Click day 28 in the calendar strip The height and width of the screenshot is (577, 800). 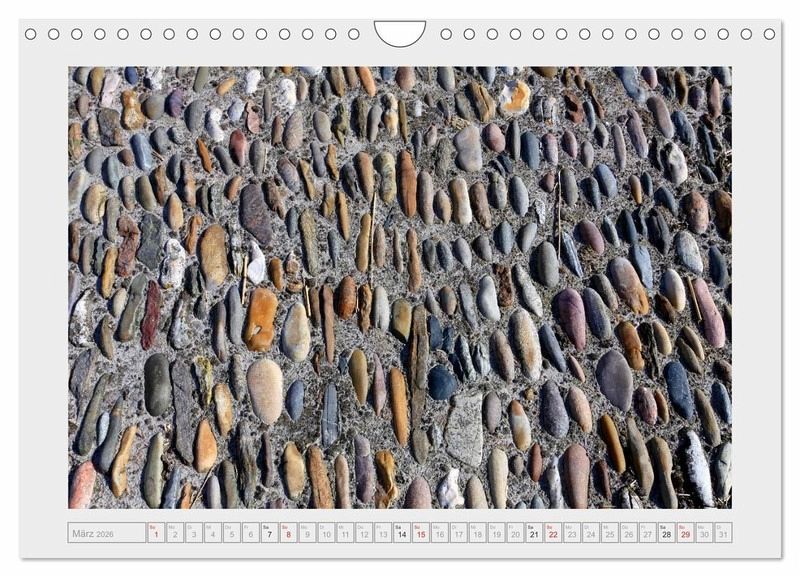click(x=666, y=533)
